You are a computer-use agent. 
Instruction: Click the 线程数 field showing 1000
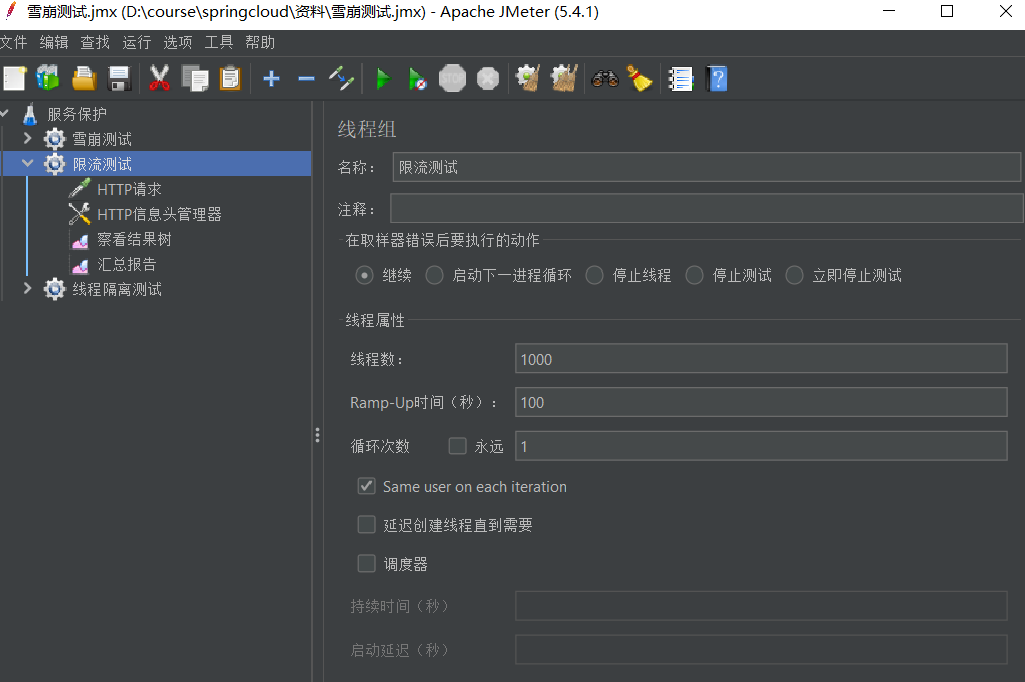pos(761,358)
